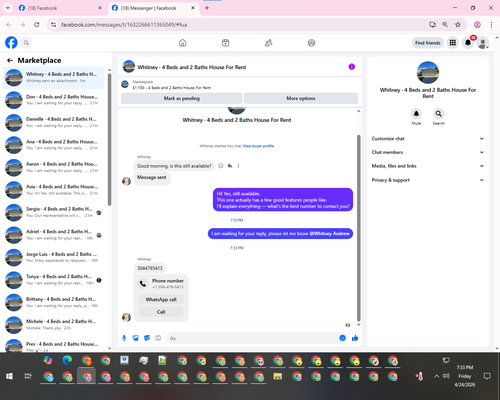Open Ana's conversation in the list

(x=53, y=145)
